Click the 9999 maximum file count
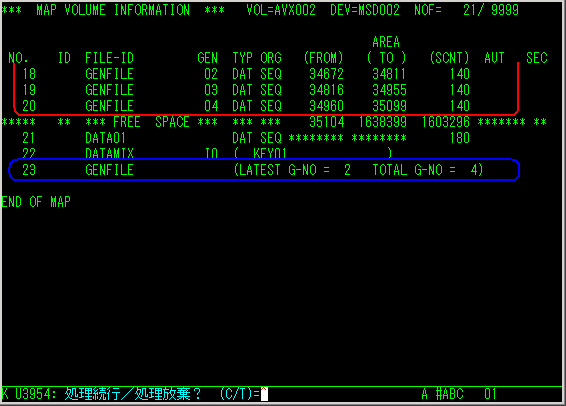The height and width of the screenshot is (406, 566). tap(505, 10)
